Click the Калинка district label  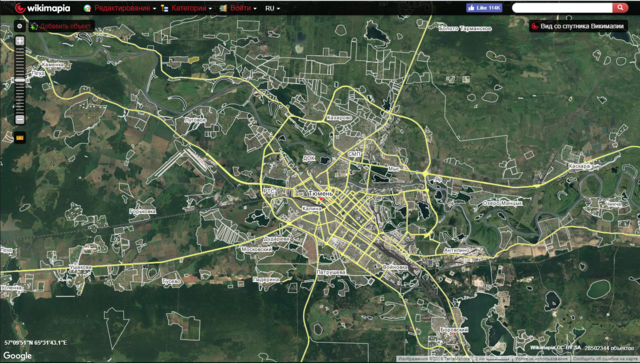pos(312,208)
